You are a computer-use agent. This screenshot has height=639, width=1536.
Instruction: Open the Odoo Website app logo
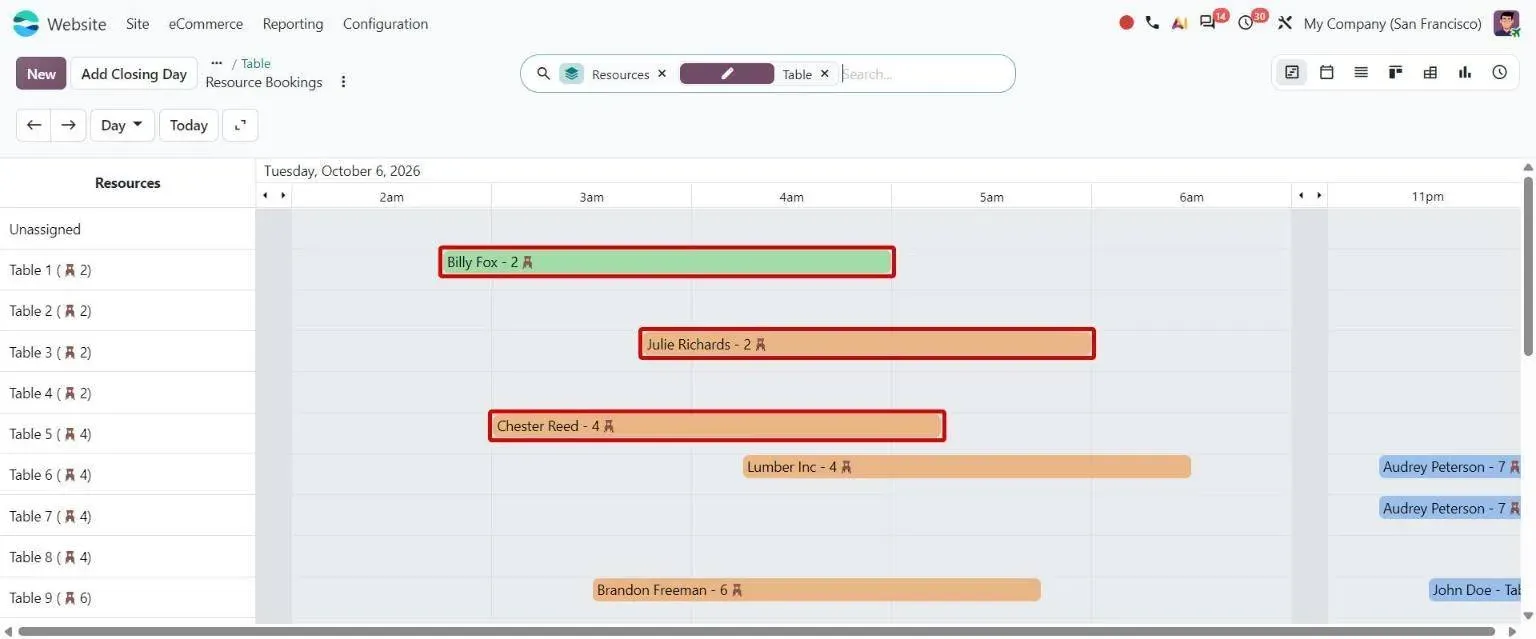pos(25,23)
